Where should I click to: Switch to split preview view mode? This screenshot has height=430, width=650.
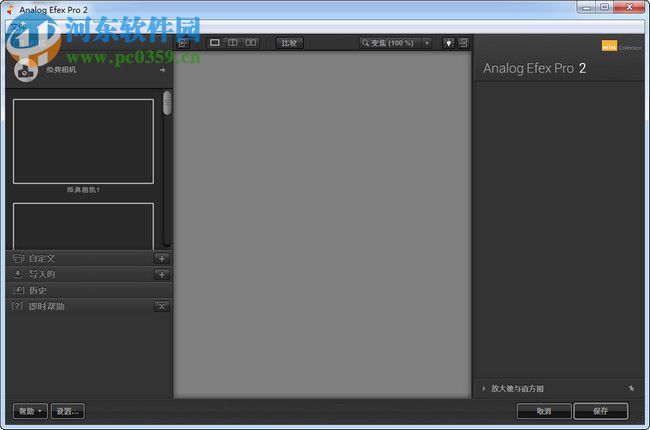(232, 43)
